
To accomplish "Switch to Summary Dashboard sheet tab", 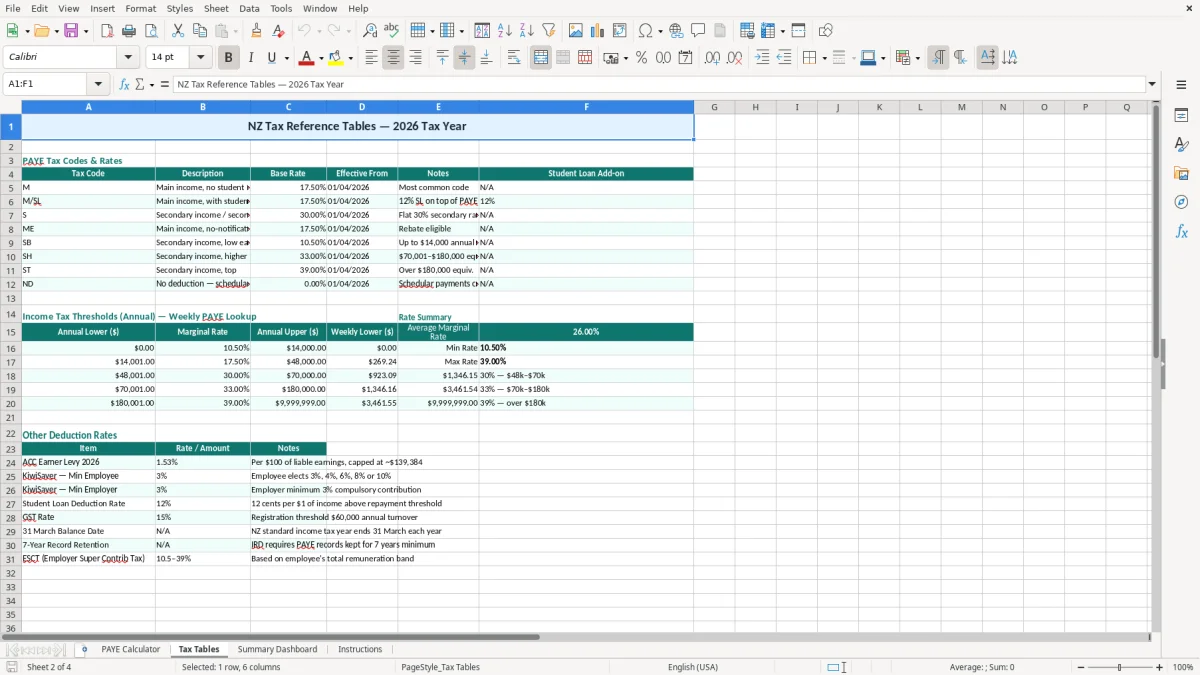I will [277, 650].
